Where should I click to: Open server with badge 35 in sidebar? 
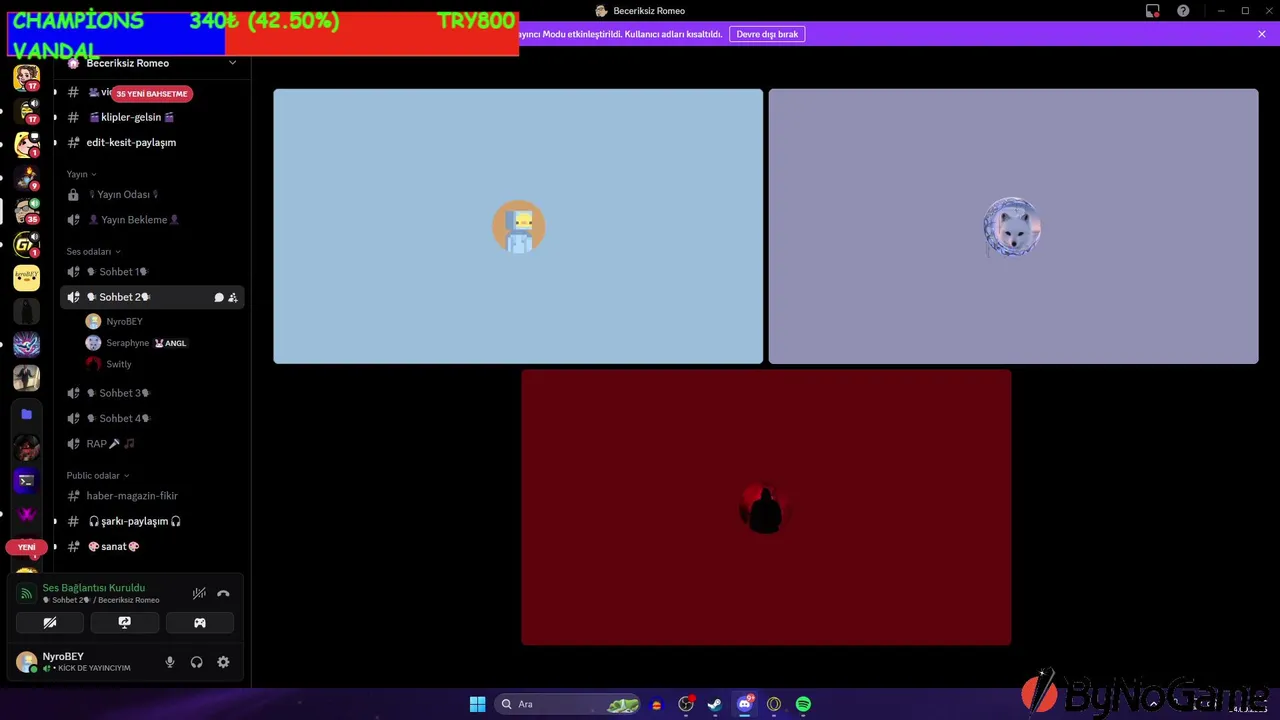pos(27,211)
